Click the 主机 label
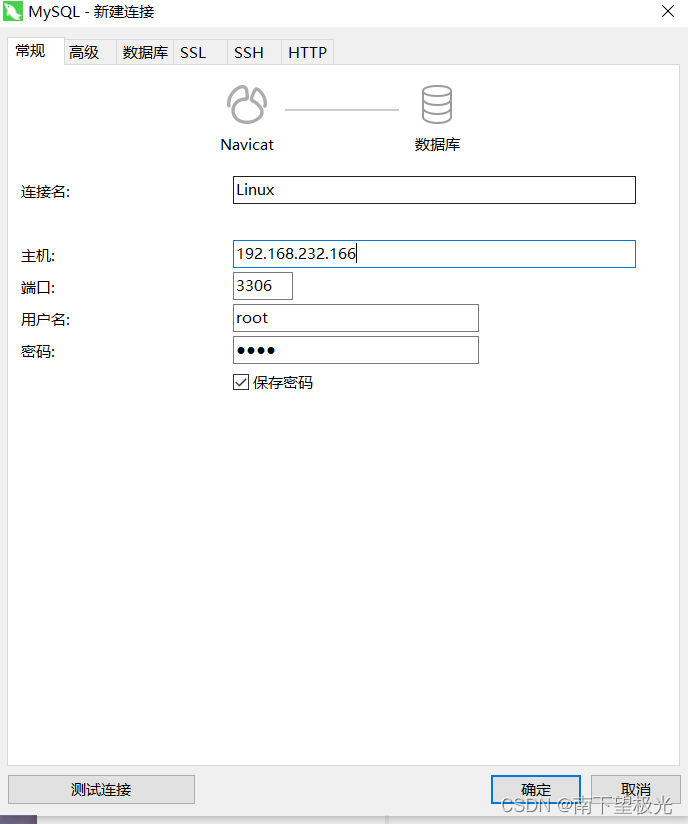 (38, 256)
